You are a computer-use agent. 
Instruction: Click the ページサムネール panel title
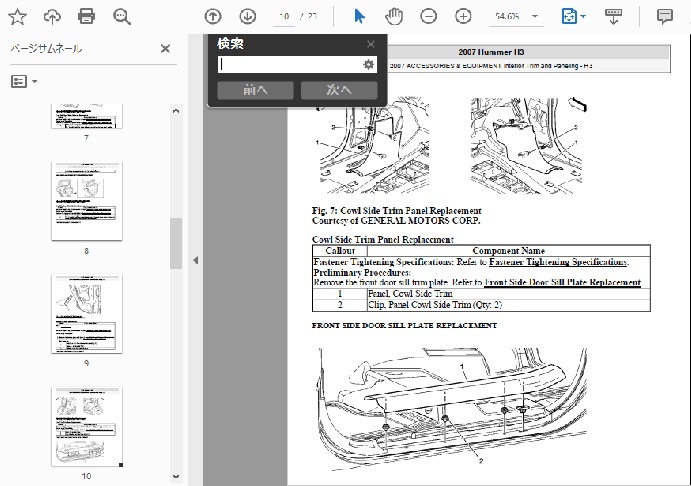pyautogui.click(x=46, y=48)
